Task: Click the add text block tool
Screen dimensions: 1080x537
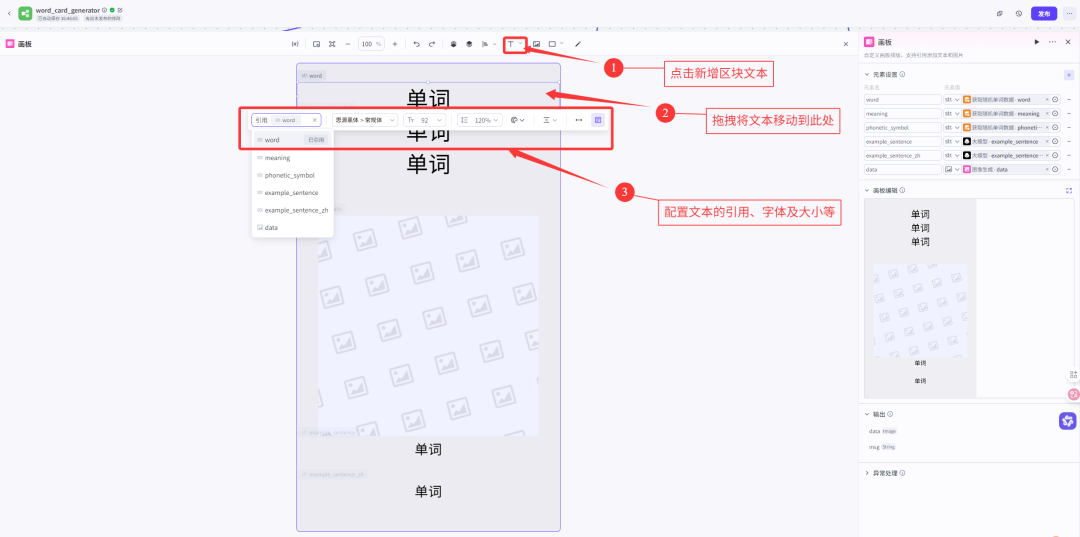Action: 511,44
